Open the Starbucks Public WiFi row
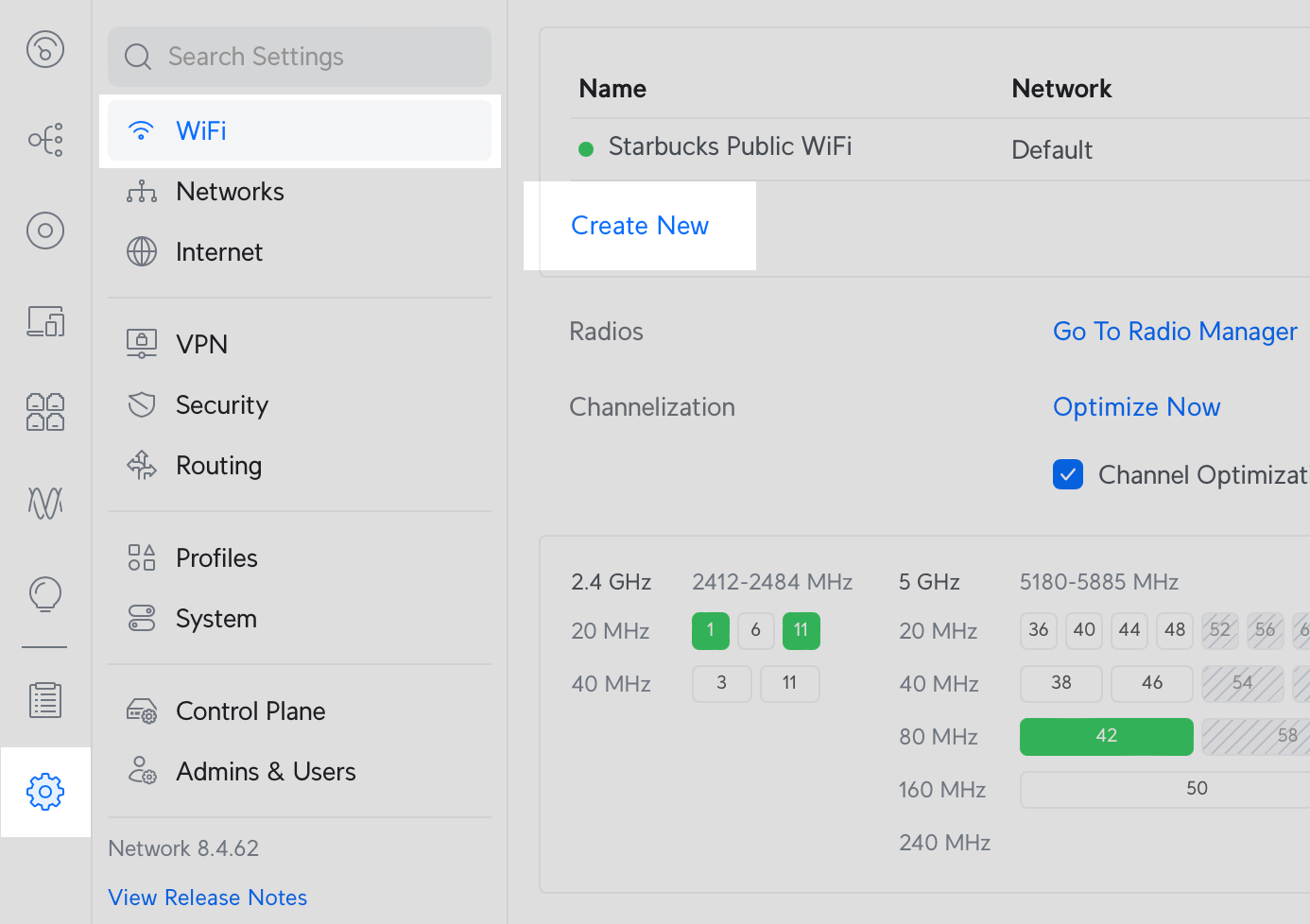Screen dimensions: 1310x924 click(730, 147)
